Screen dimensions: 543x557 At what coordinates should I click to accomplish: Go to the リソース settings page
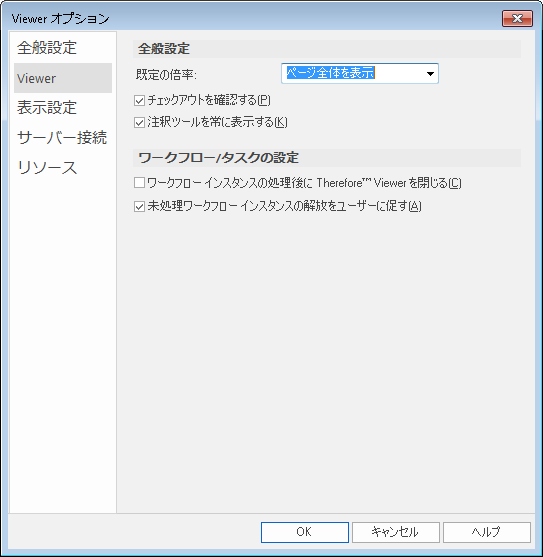47,167
